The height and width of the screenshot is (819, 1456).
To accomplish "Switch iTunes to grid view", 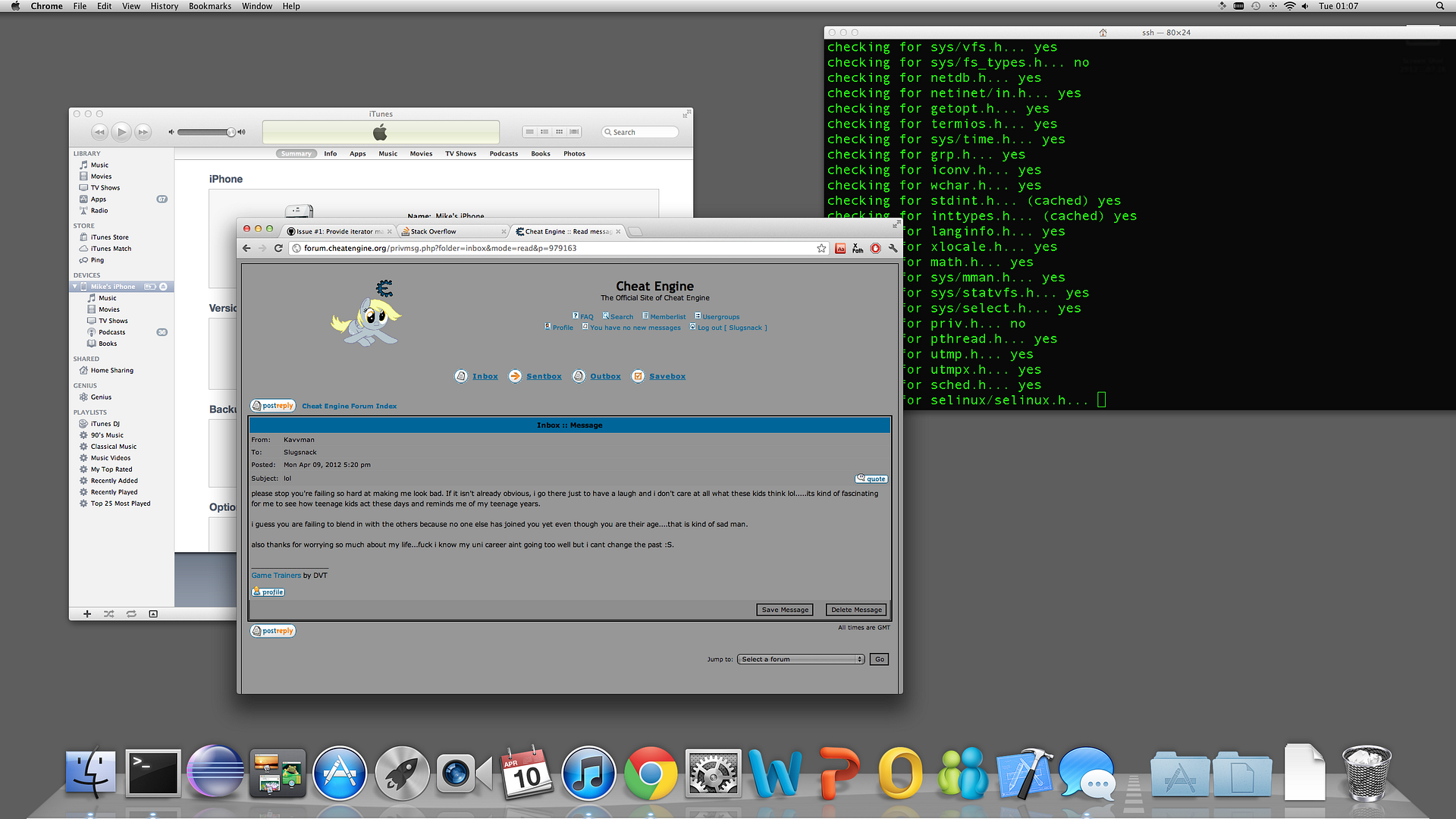I will 559,132.
